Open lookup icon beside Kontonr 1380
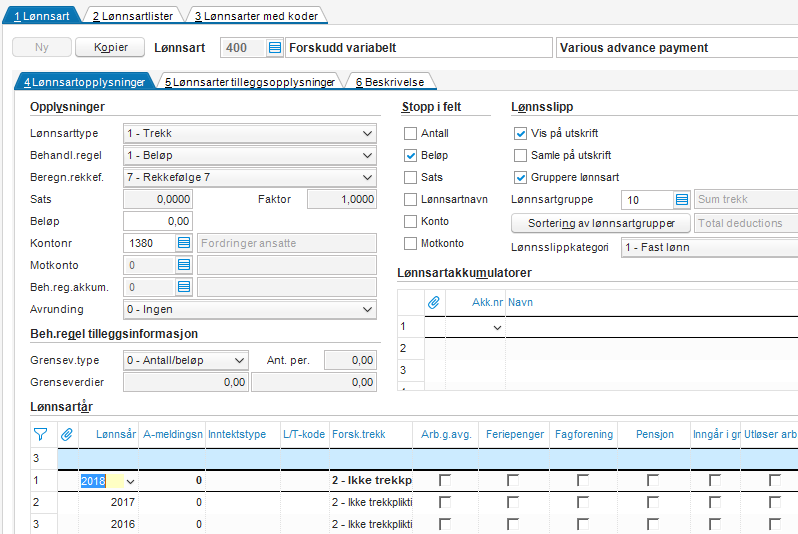The width and height of the screenshot is (798, 534). [x=184, y=243]
